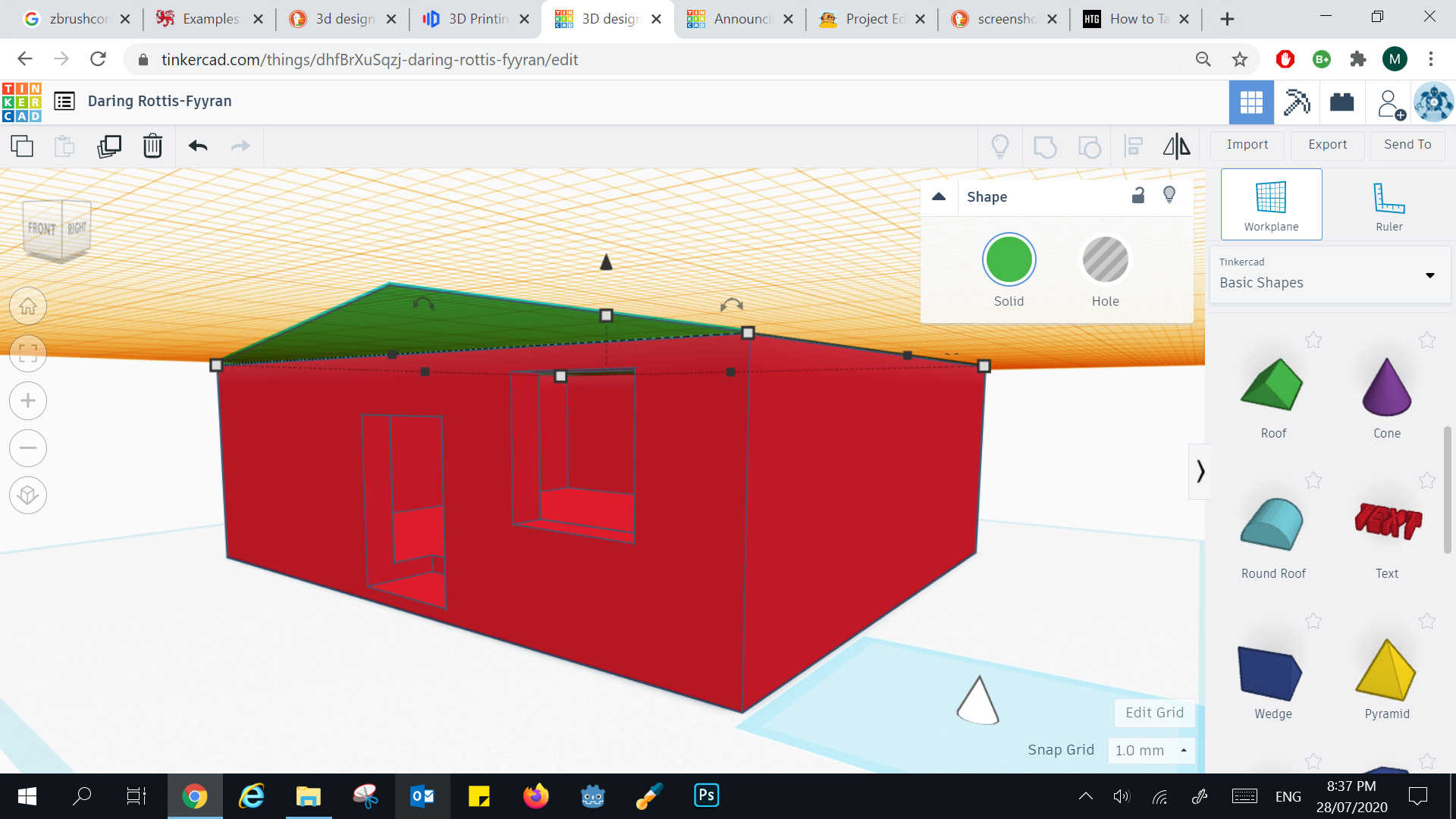Open the Basic Shapes dropdown

[1430, 275]
